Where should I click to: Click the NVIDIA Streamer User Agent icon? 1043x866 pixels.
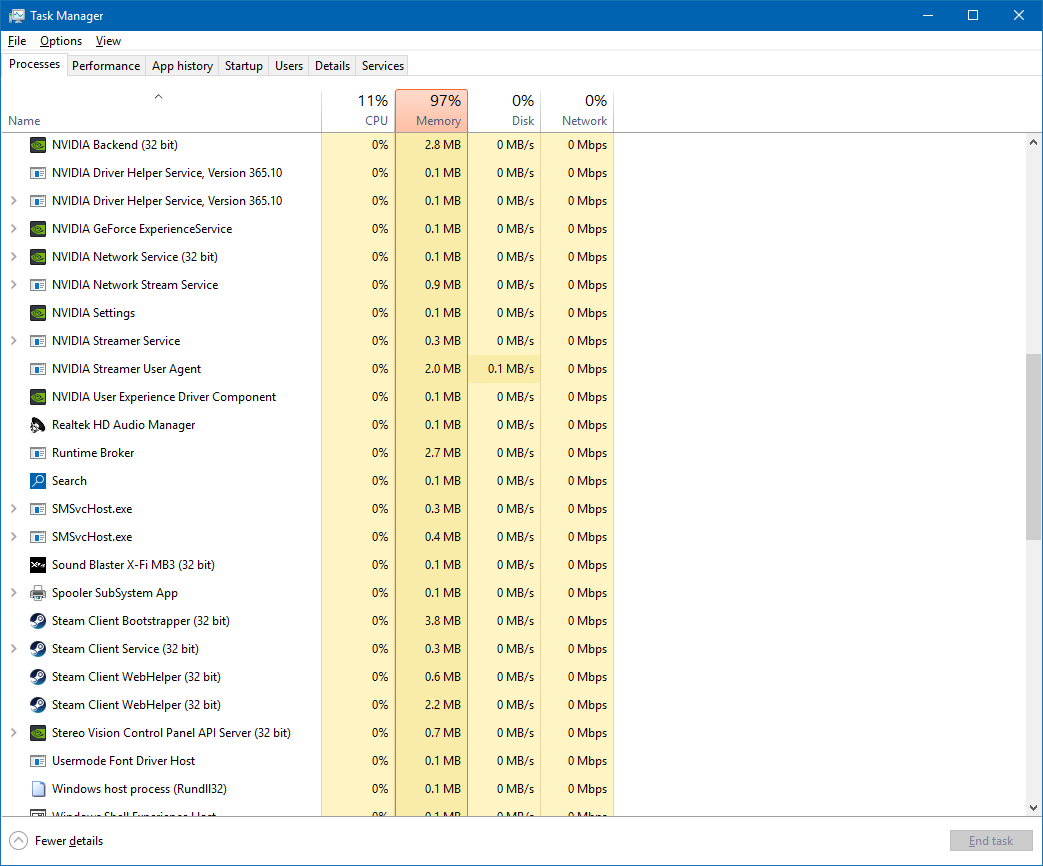coord(38,368)
